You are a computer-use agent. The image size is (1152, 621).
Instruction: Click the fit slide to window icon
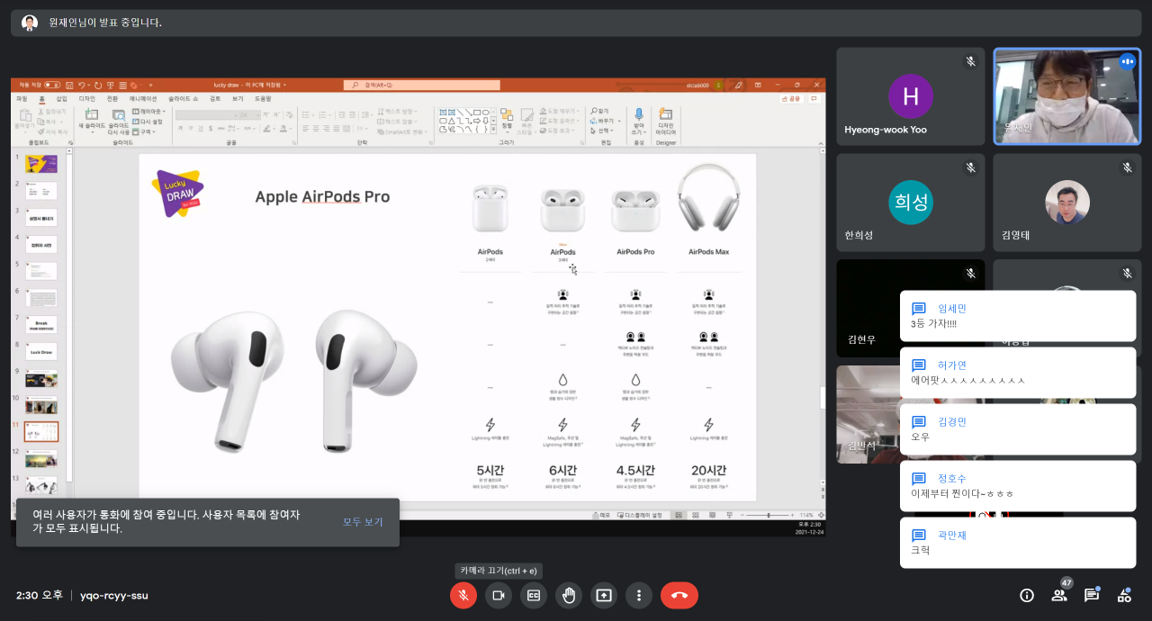pyautogui.click(x=821, y=515)
